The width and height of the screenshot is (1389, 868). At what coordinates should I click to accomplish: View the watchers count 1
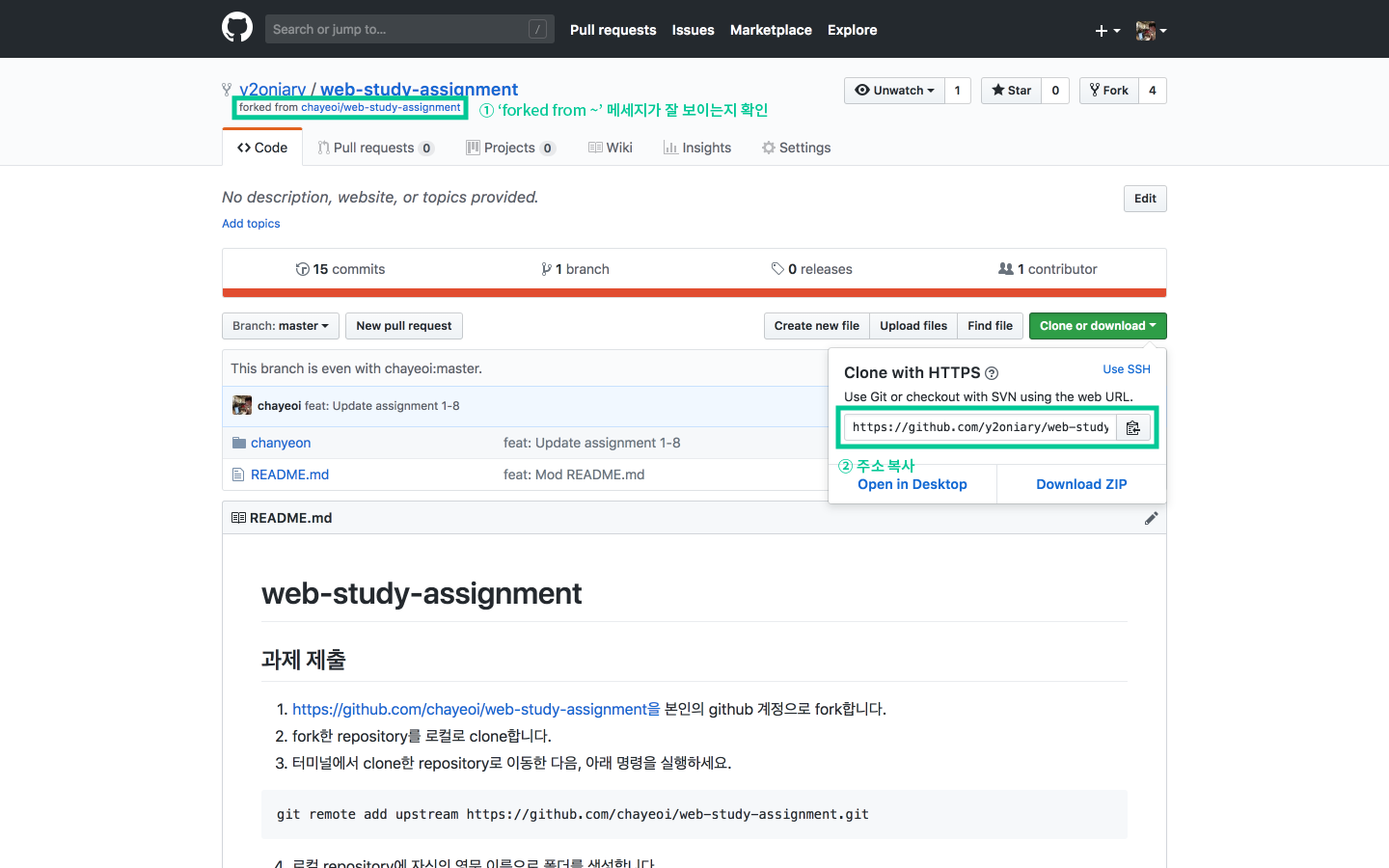click(x=958, y=91)
